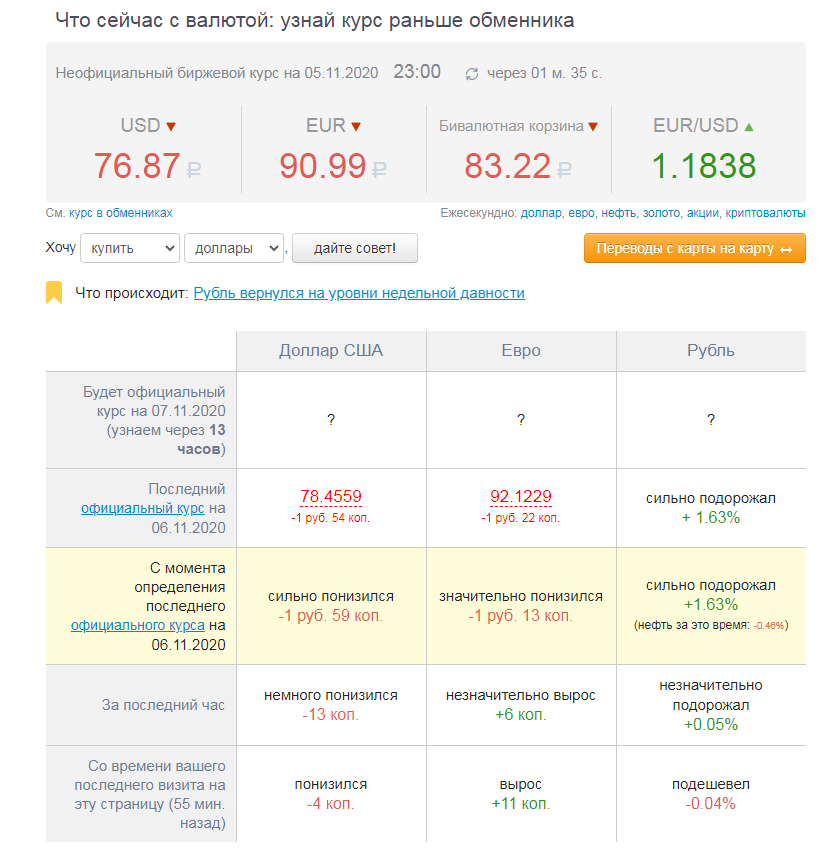
Task: Open the "золото" link
Action: (x=661, y=213)
